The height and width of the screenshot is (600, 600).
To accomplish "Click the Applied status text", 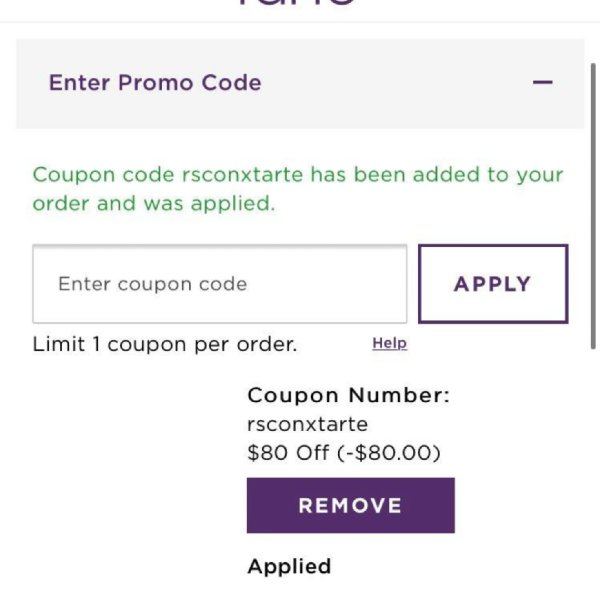I will point(289,567).
